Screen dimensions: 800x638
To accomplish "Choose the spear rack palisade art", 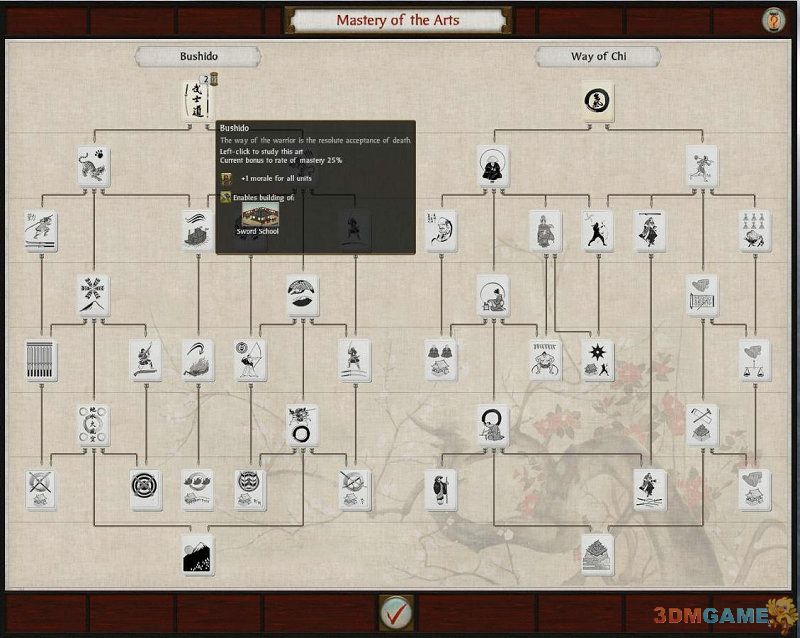I will pos(41,360).
